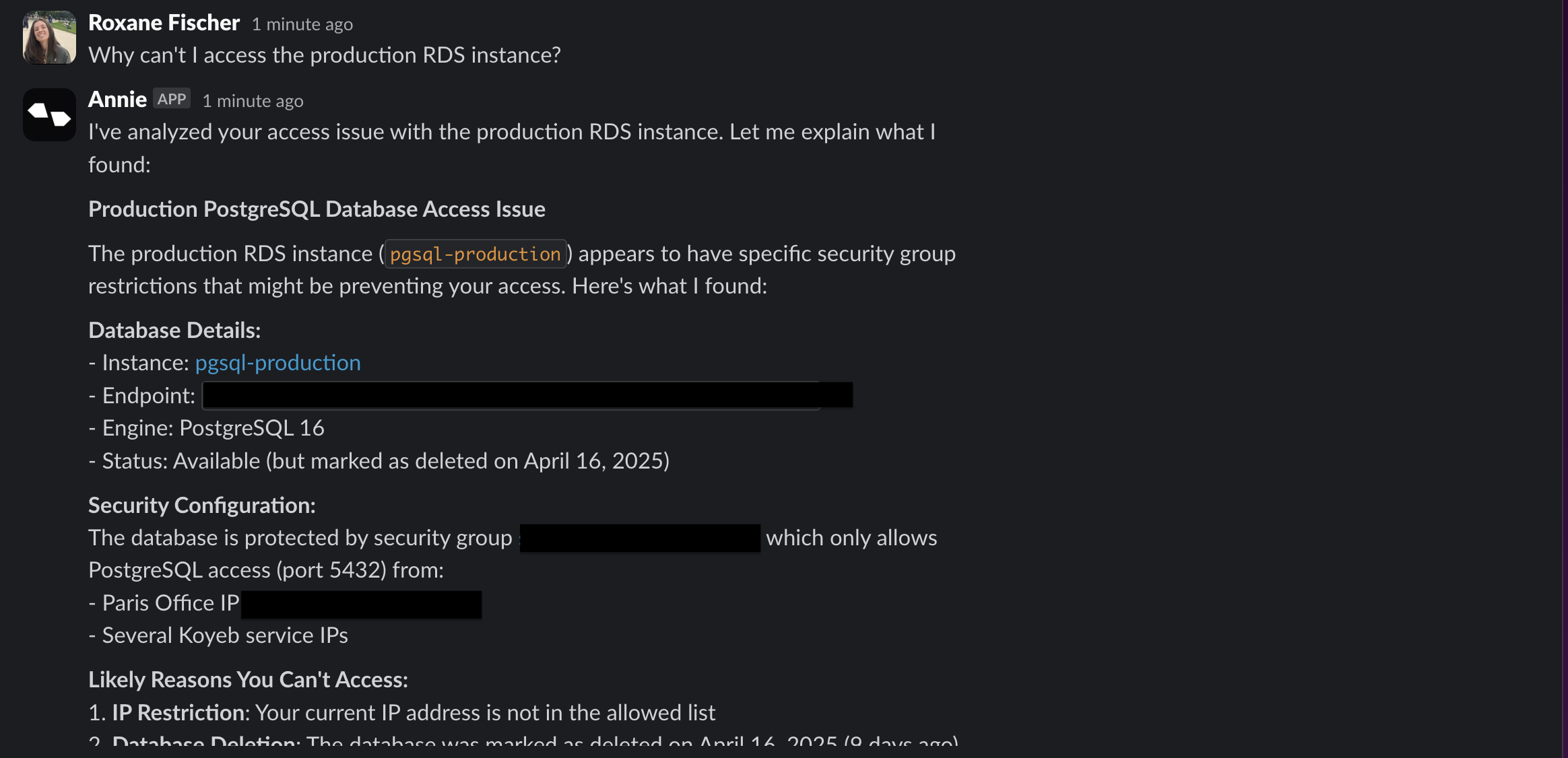Click Roxane Fischer's profile photo
1568x758 pixels.
[49, 38]
